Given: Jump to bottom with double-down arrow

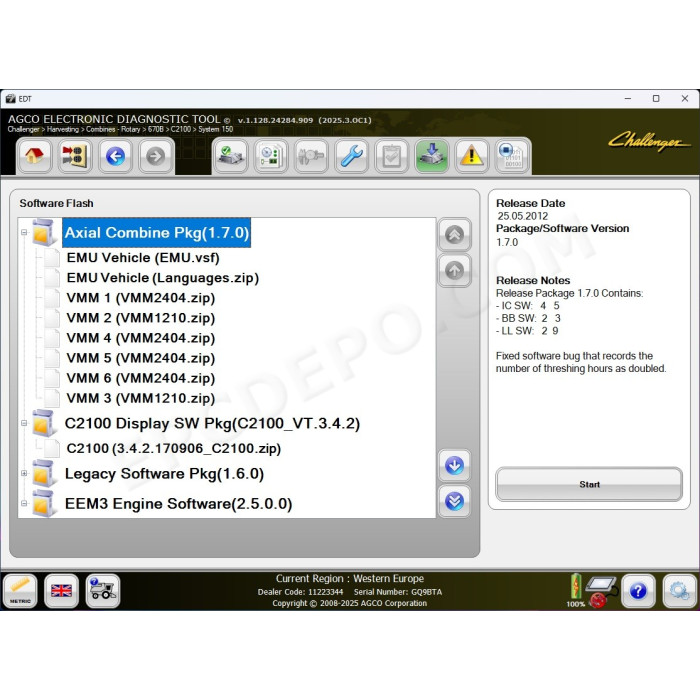Looking at the screenshot, I should coord(454,501).
